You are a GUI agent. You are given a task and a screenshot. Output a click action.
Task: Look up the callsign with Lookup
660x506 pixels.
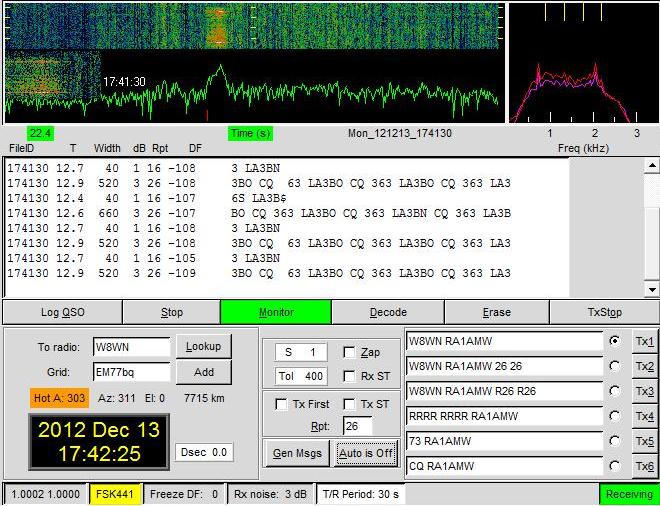coord(204,346)
